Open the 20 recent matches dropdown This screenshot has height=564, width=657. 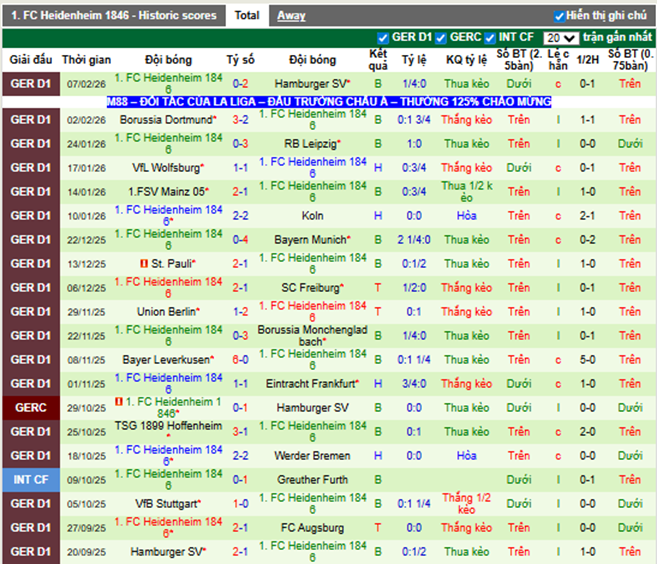561,38
